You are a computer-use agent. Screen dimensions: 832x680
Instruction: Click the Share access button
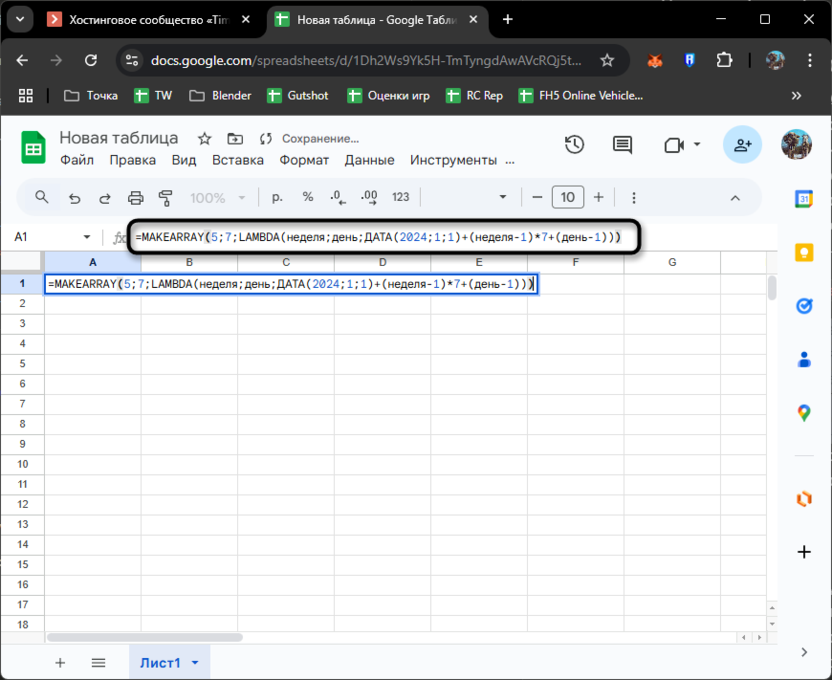click(742, 144)
